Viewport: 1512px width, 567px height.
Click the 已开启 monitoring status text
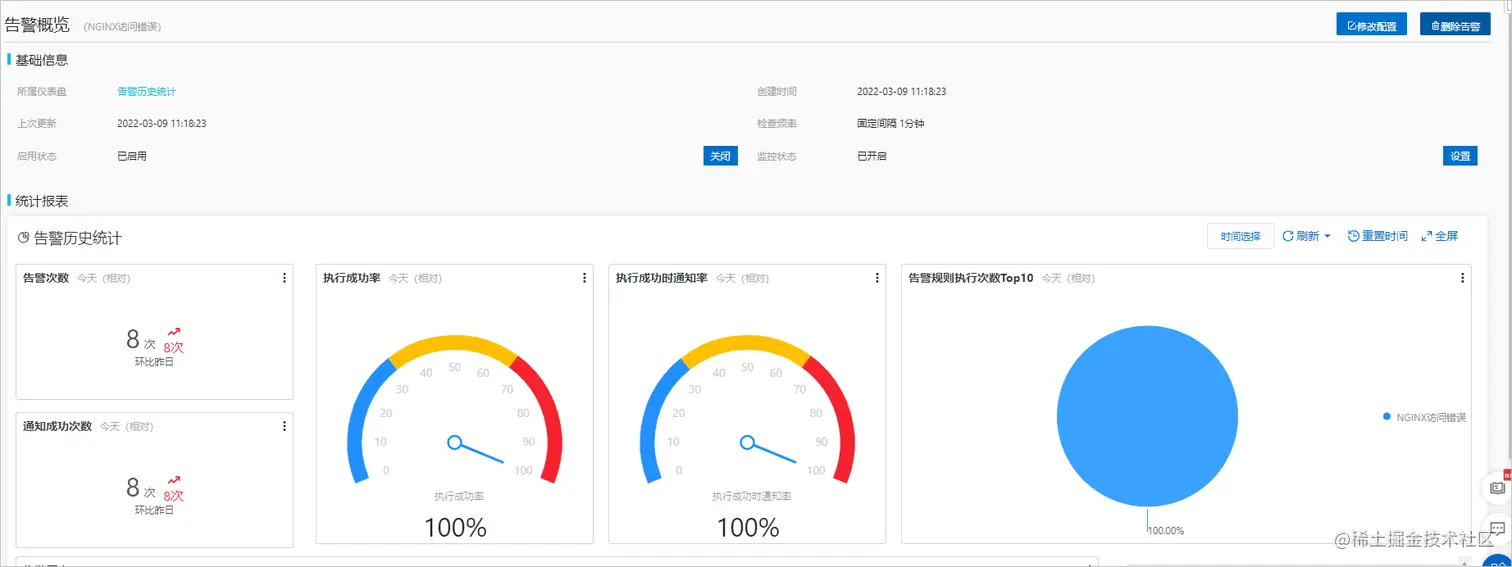click(872, 156)
